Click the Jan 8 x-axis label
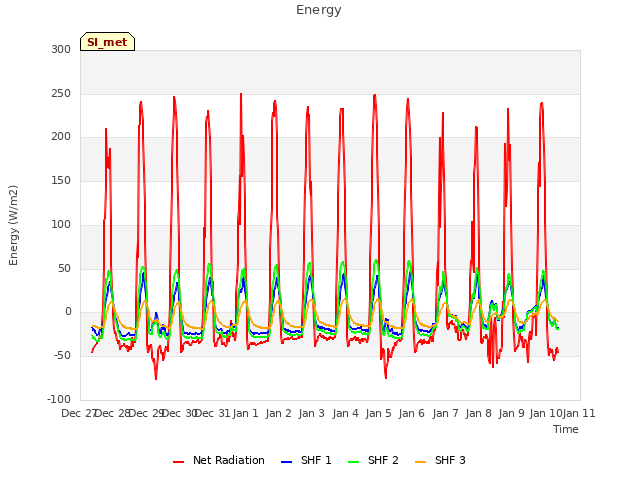The height and width of the screenshot is (480, 640). [479, 413]
